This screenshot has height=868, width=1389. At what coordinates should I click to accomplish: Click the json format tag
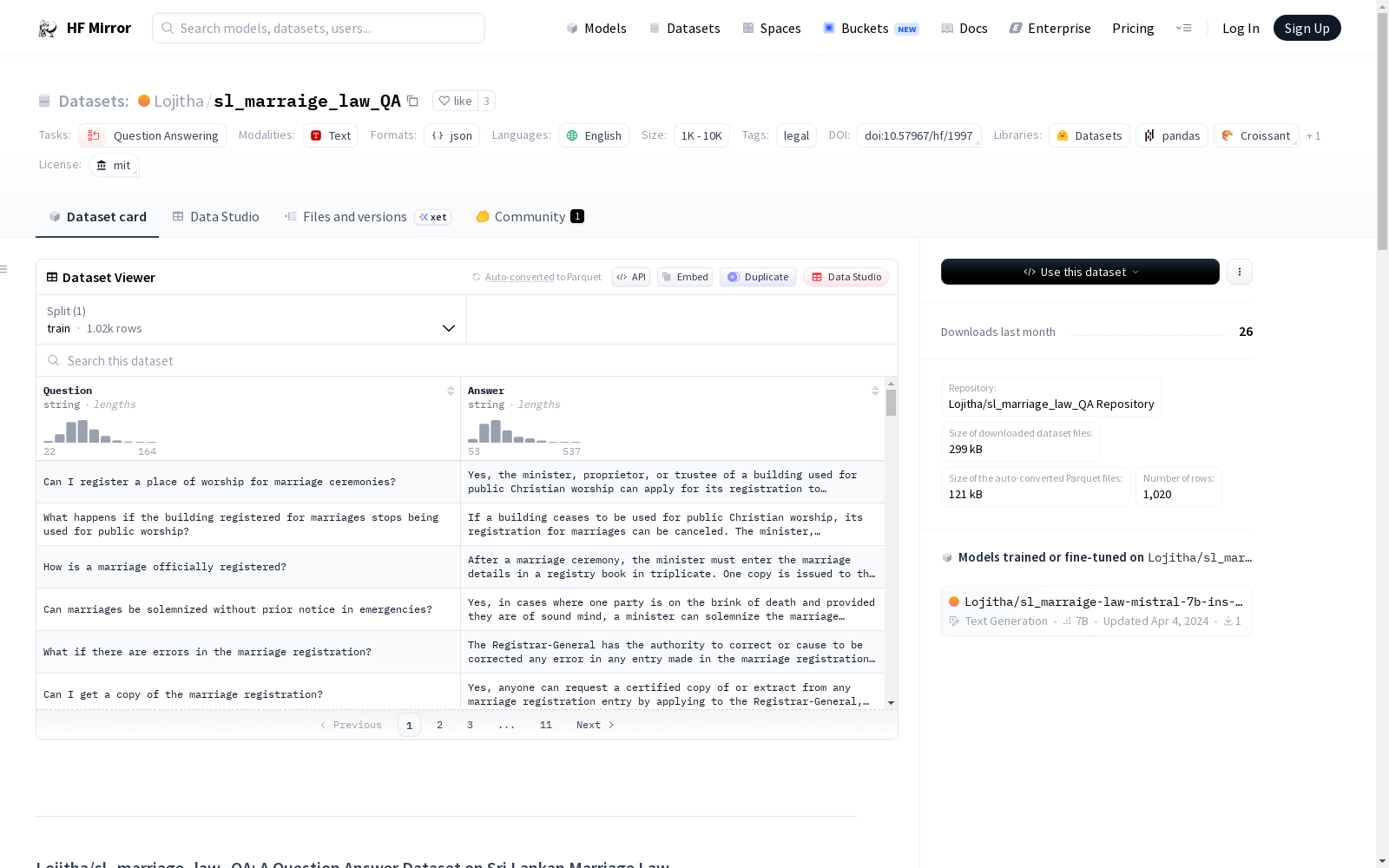(x=451, y=135)
